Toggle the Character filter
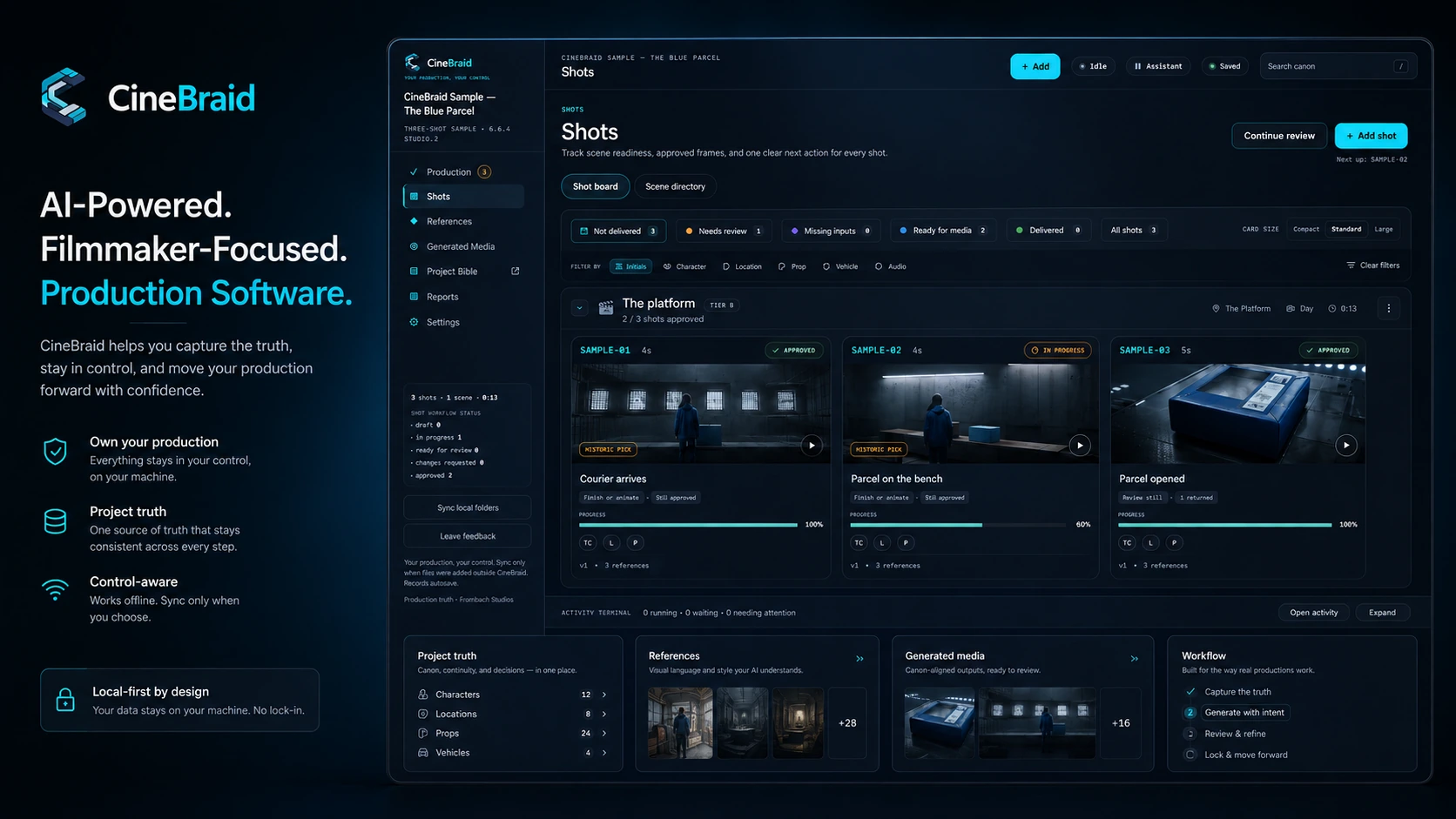Image resolution: width=1456 pixels, height=819 pixels. pyautogui.click(x=684, y=266)
